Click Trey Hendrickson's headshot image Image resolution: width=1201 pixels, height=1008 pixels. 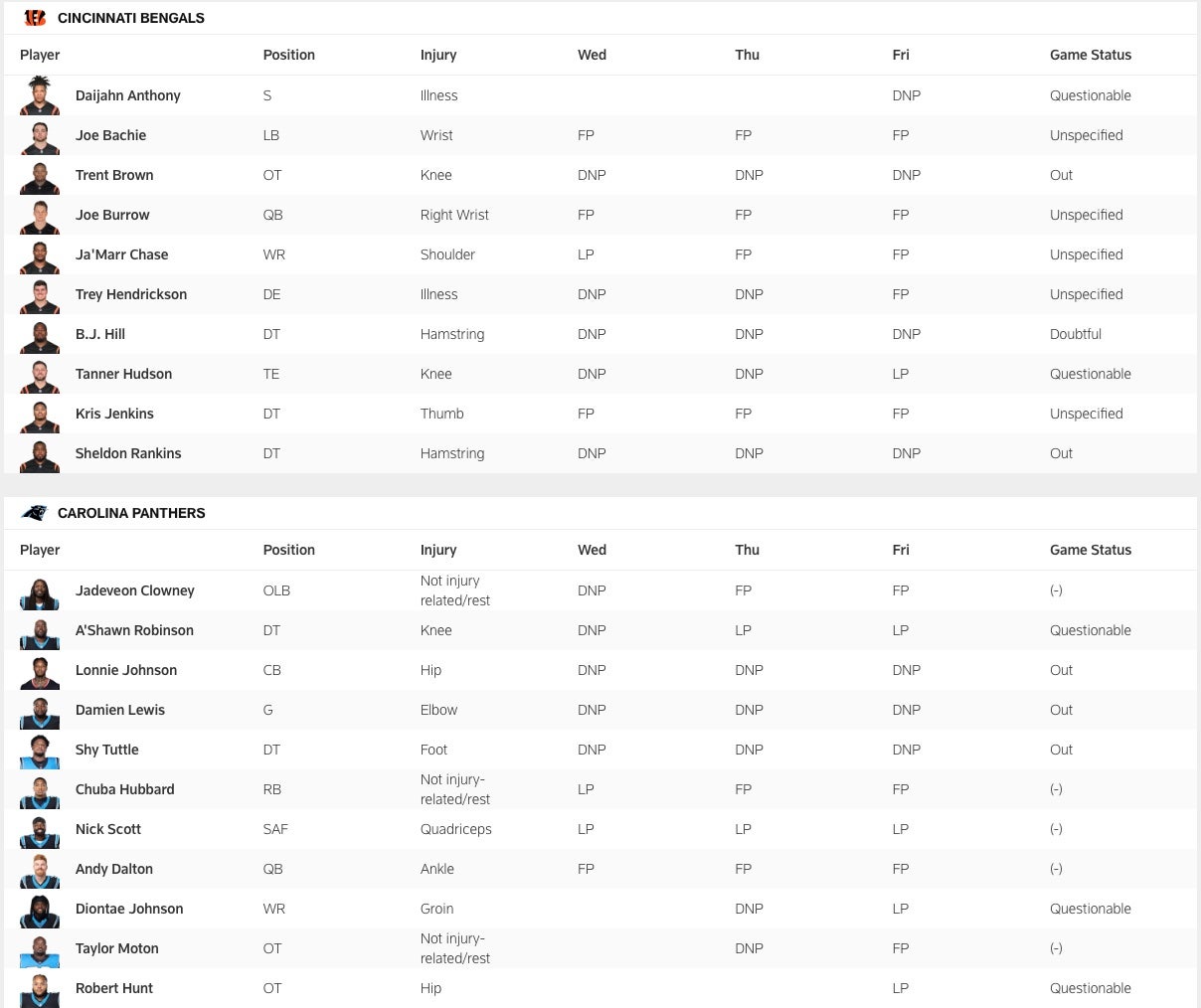(40, 295)
